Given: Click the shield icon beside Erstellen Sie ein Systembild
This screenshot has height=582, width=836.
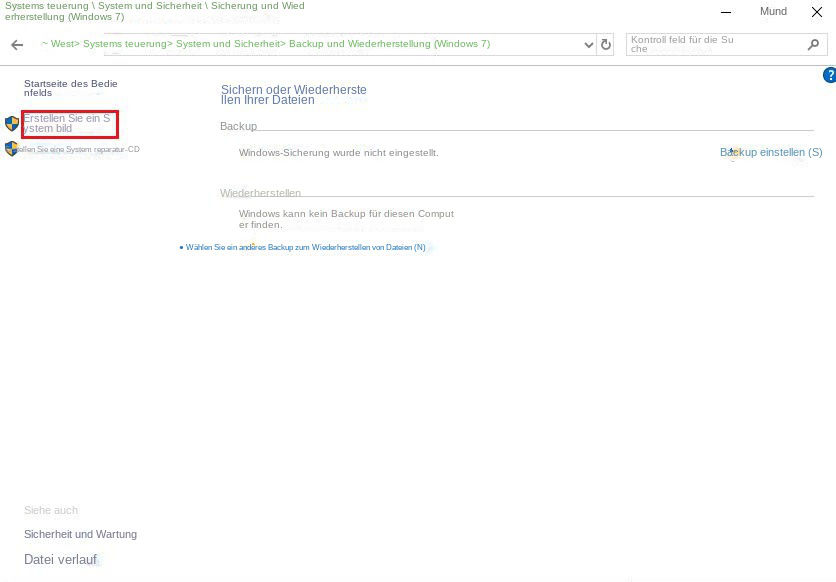Looking at the screenshot, I should (x=12, y=124).
